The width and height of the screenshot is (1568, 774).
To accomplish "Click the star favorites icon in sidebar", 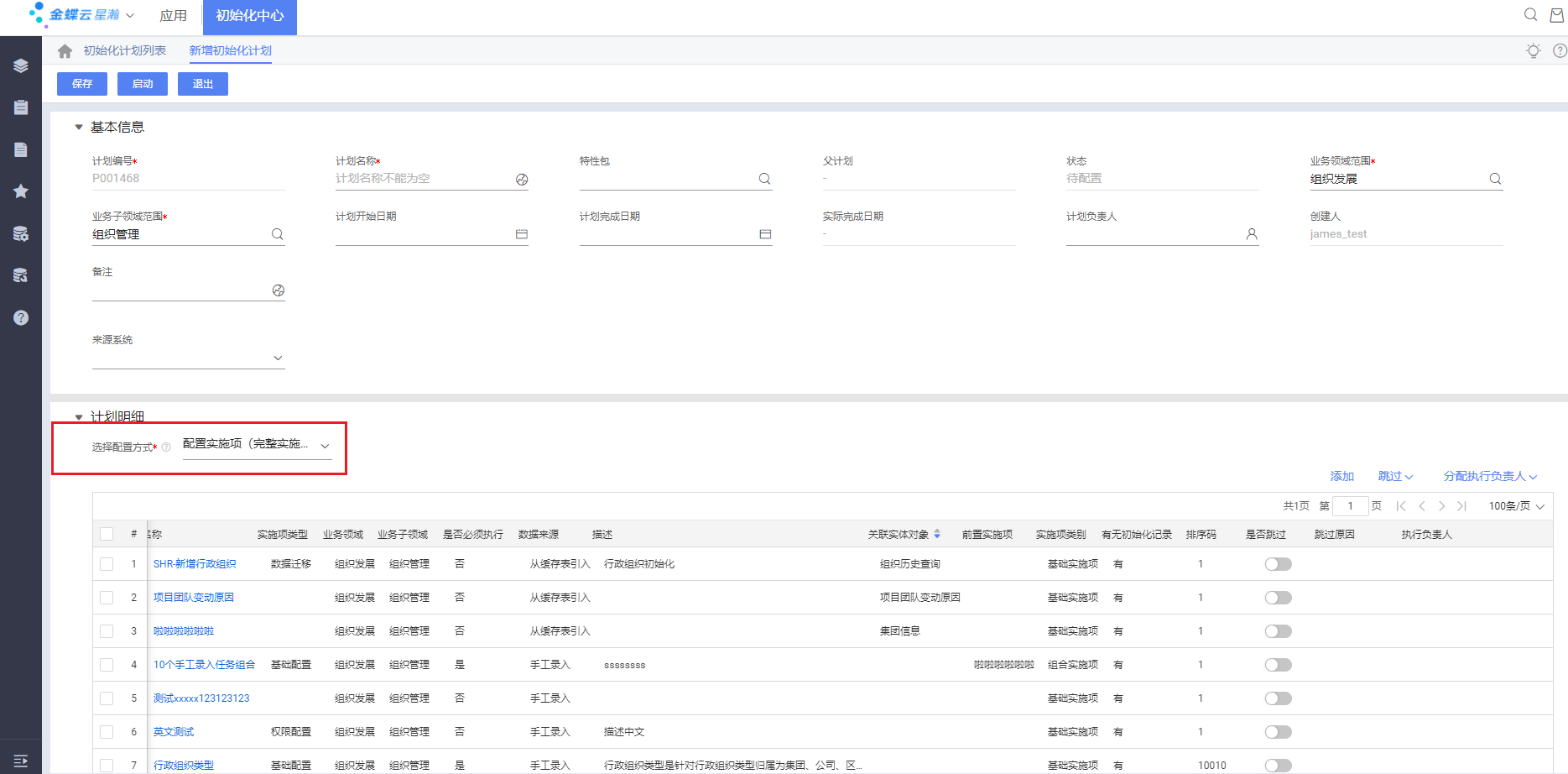I will pyautogui.click(x=21, y=191).
